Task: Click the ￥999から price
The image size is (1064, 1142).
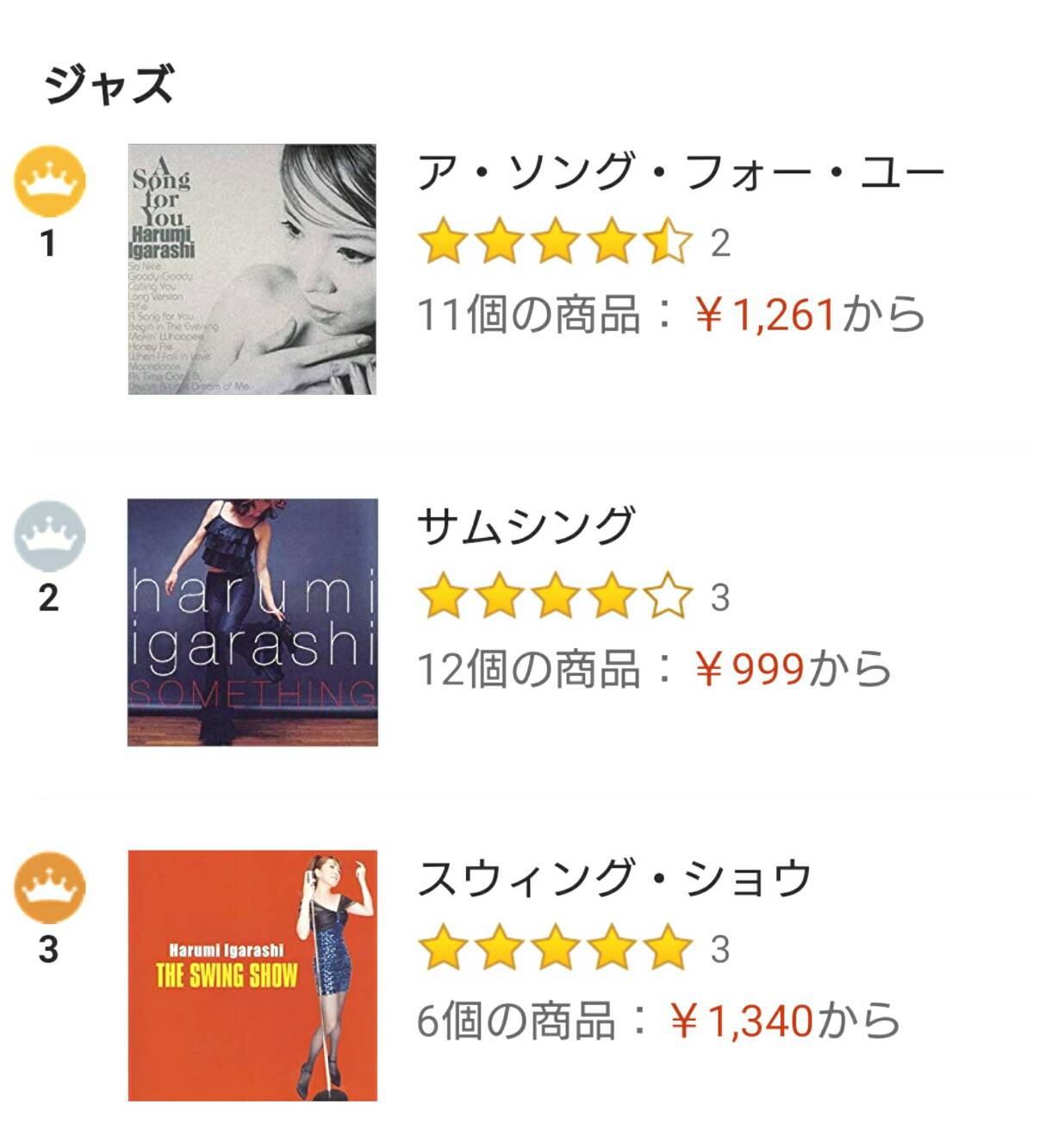Action: [x=793, y=669]
